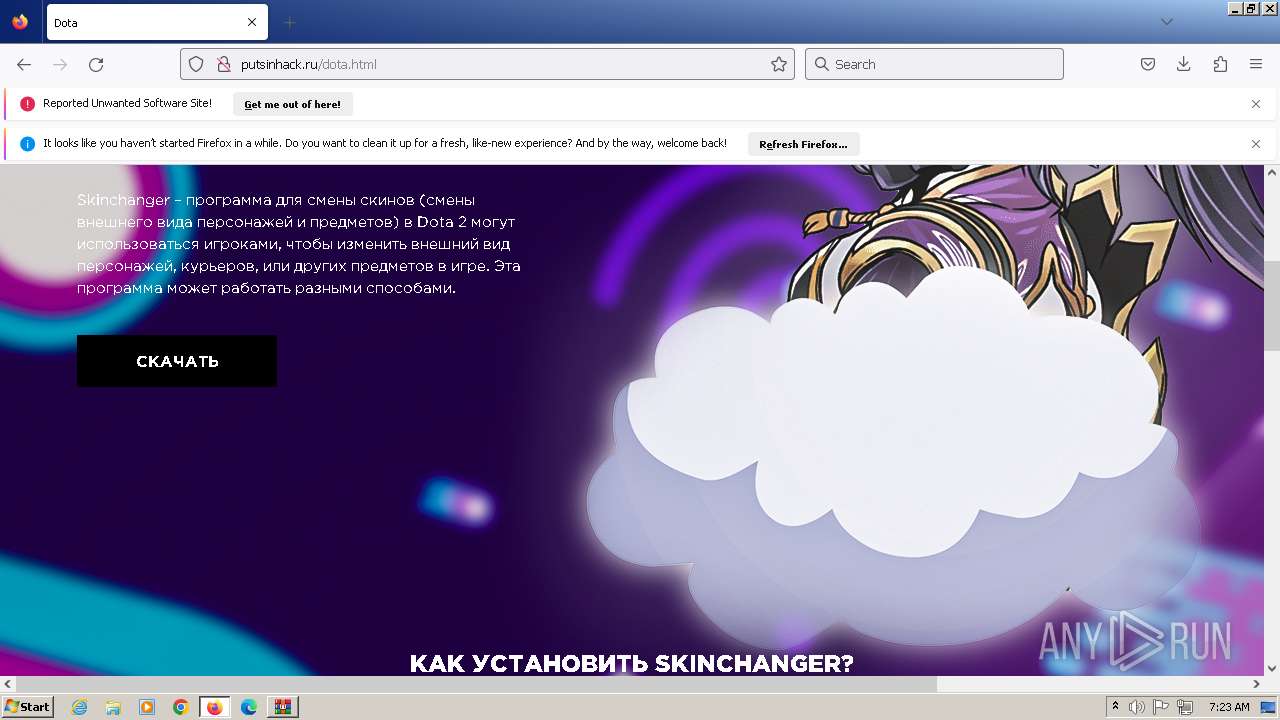Image resolution: width=1280 pixels, height=720 pixels.
Task: Click the Firefox logo icon
Action: click(x=20, y=22)
